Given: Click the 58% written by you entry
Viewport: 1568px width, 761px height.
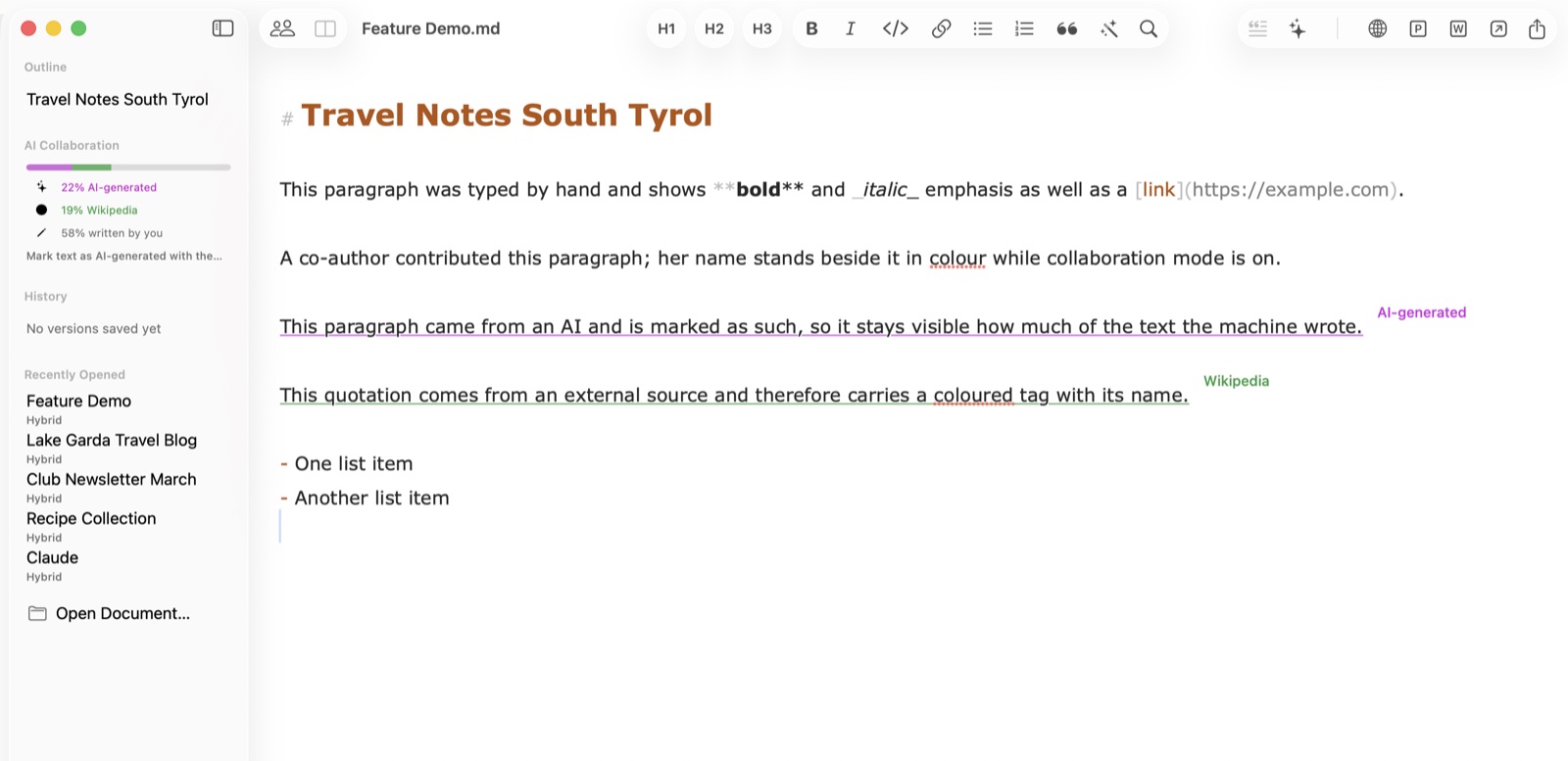Looking at the screenshot, I should [112, 233].
